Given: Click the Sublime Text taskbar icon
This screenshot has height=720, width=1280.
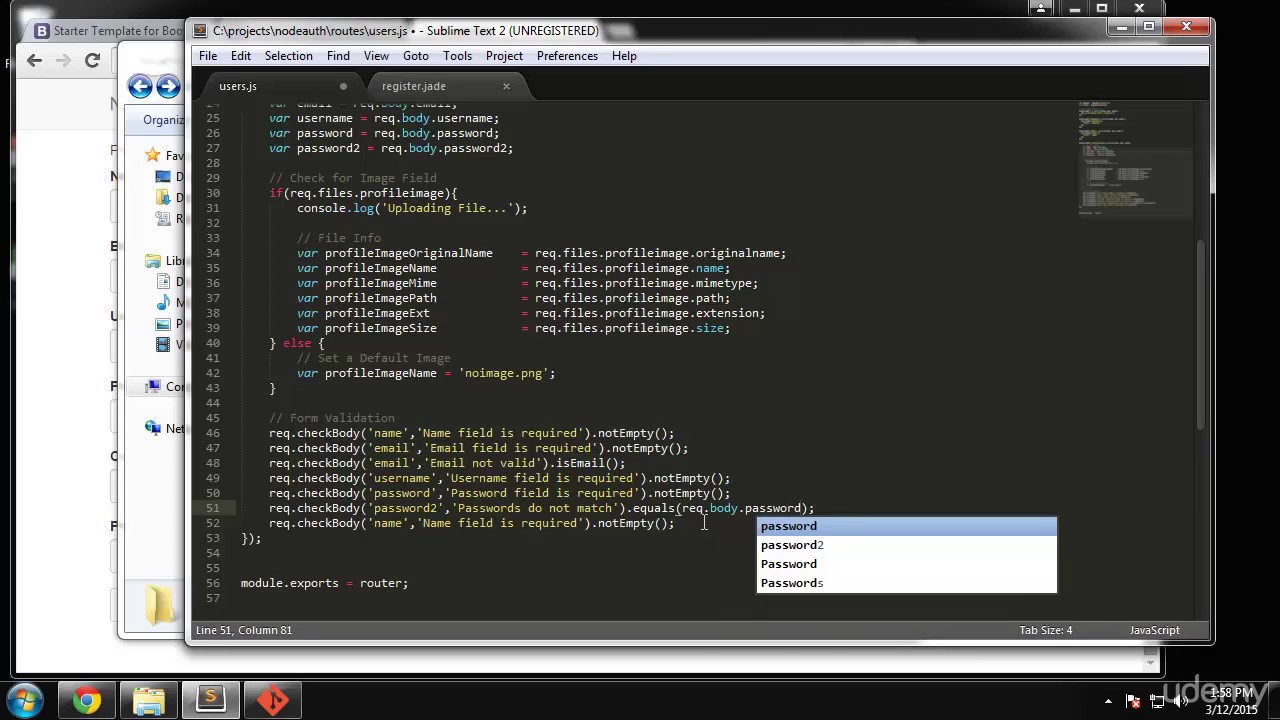Looking at the screenshot, I should point(211,700).
